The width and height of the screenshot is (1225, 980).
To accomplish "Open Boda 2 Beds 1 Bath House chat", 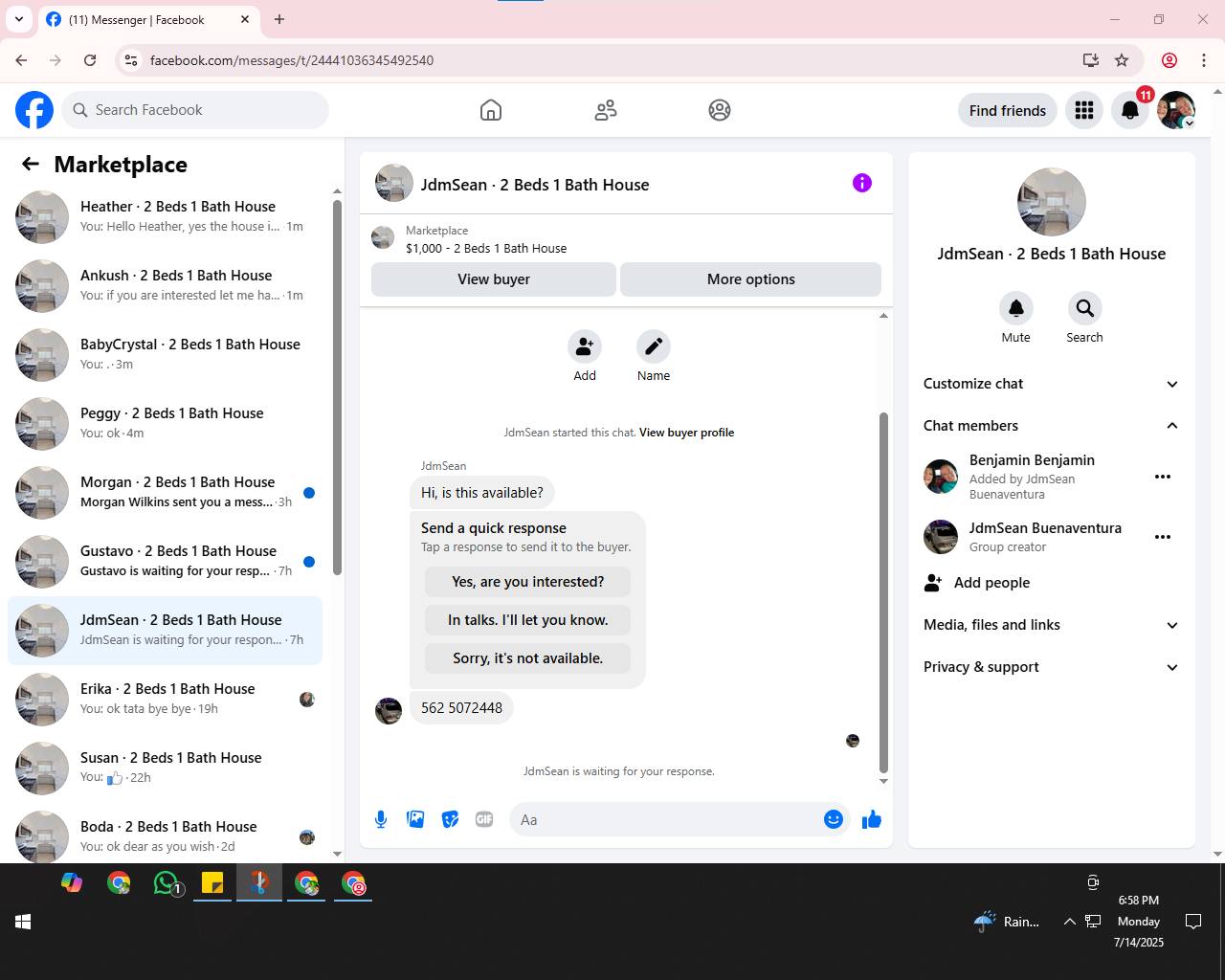I will pos(165,835).
